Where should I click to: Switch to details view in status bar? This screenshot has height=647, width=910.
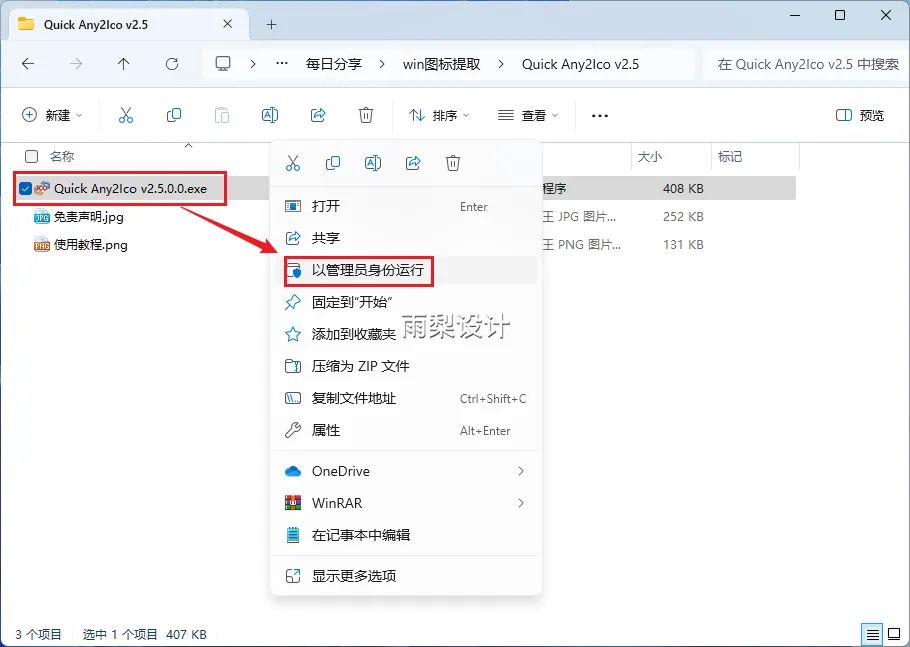(872, 634)
